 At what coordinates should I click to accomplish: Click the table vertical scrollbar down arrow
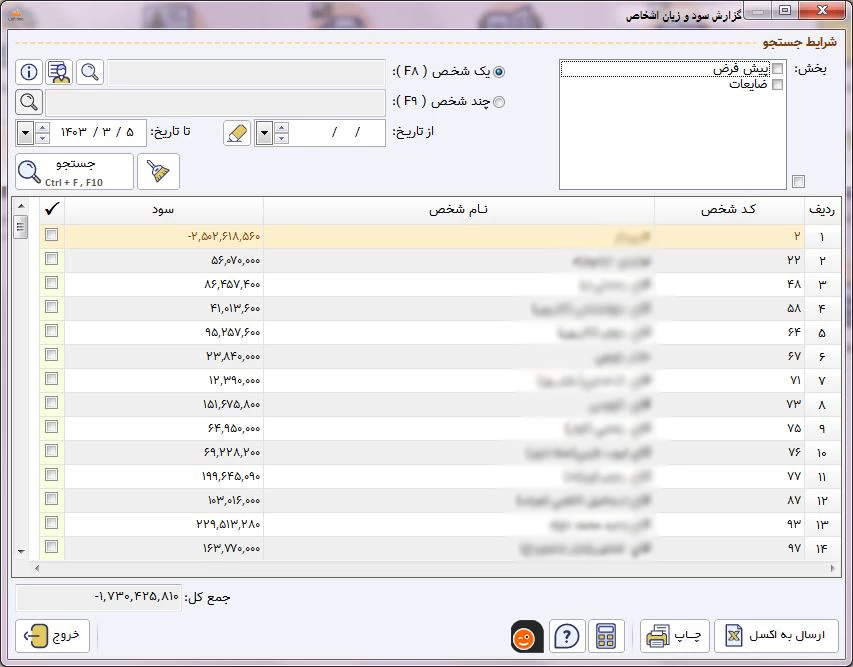pyautogui.click(x=21, y=552)
